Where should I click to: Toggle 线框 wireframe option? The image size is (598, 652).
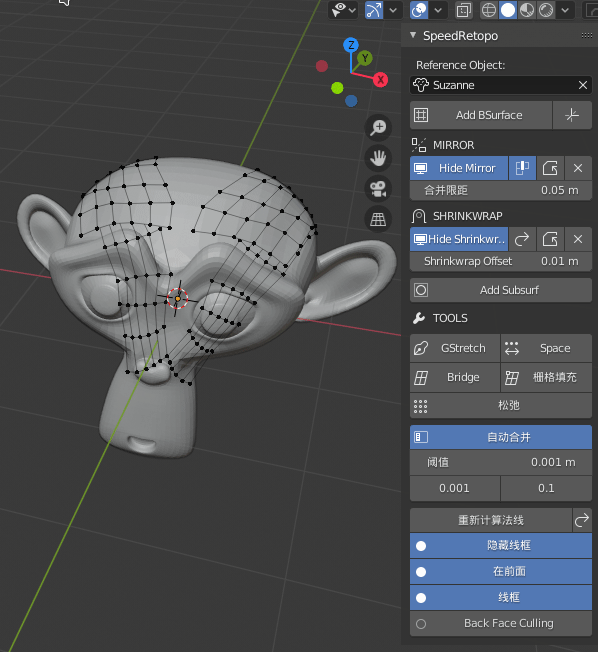pyautogui.click(x=501, y=598)
